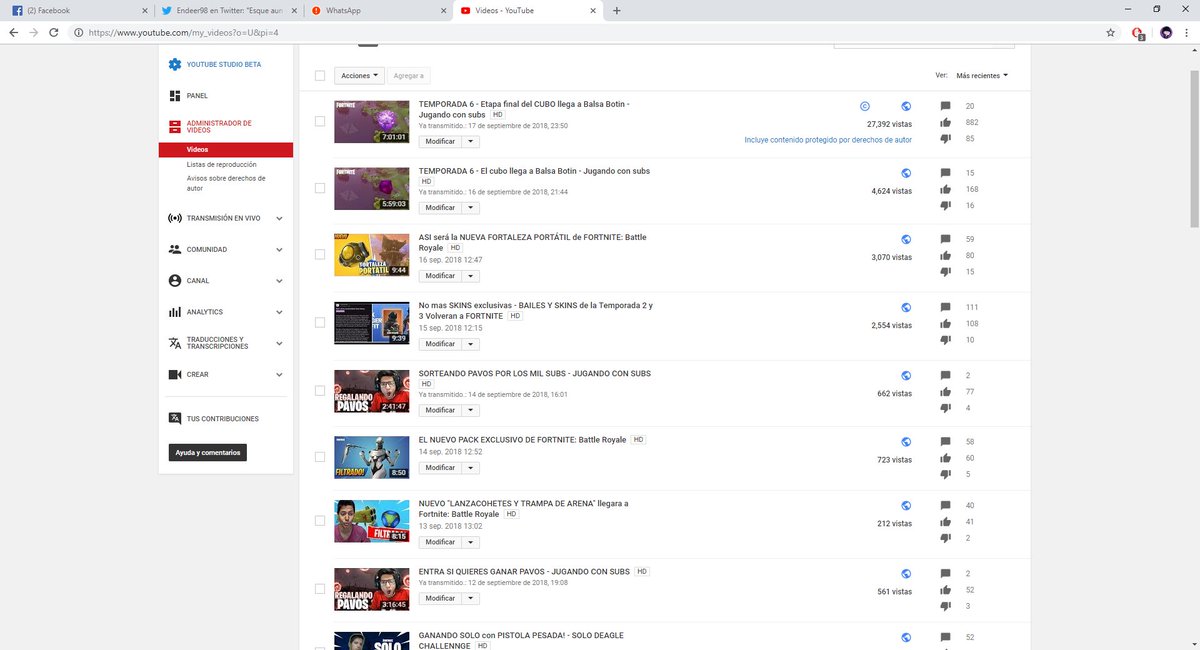Expand the Comunidad section chevron
Viewport: 1200px width, 650px height.
279,249
